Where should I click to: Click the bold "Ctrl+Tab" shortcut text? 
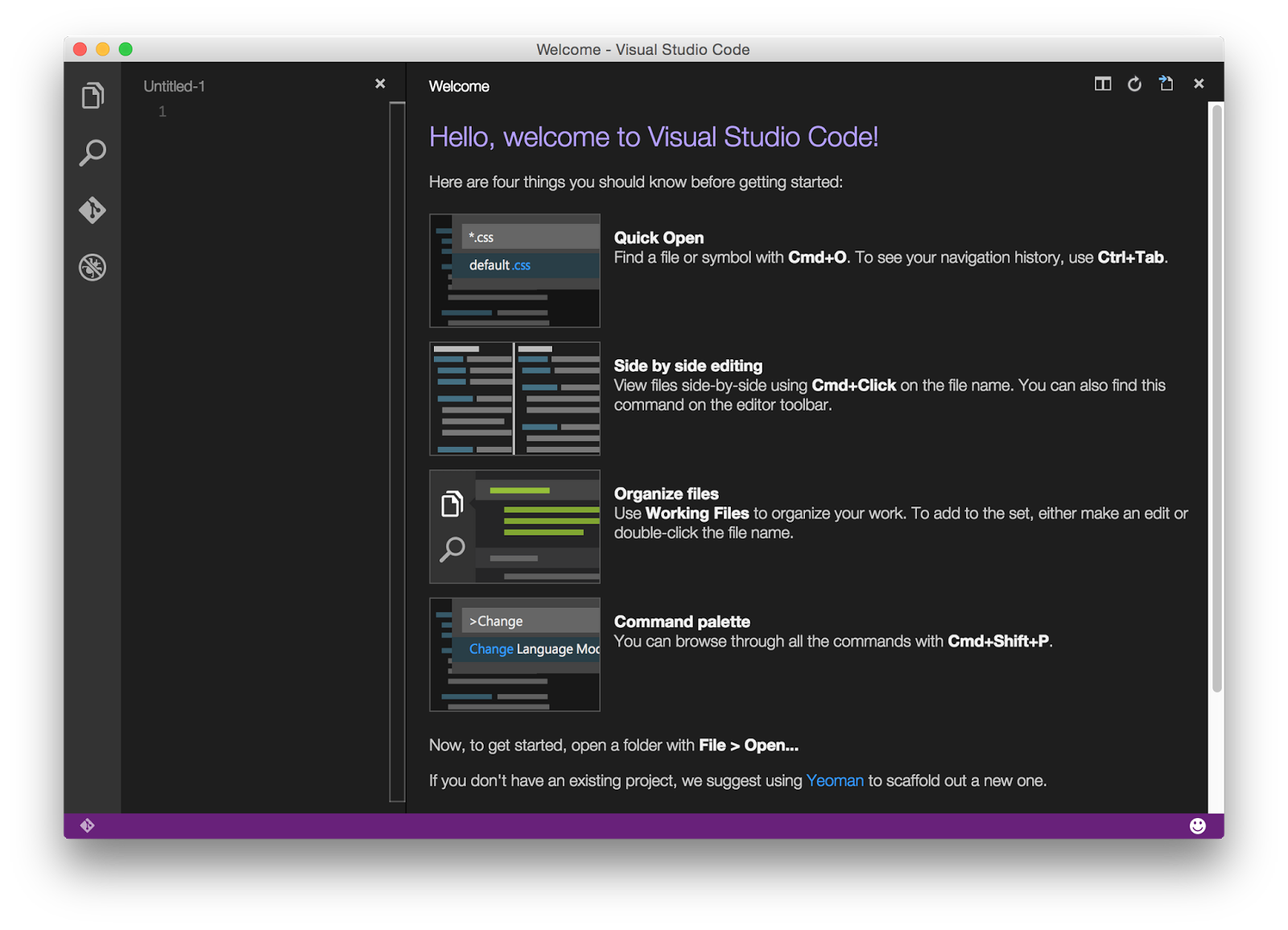[x=1131, y=258]
